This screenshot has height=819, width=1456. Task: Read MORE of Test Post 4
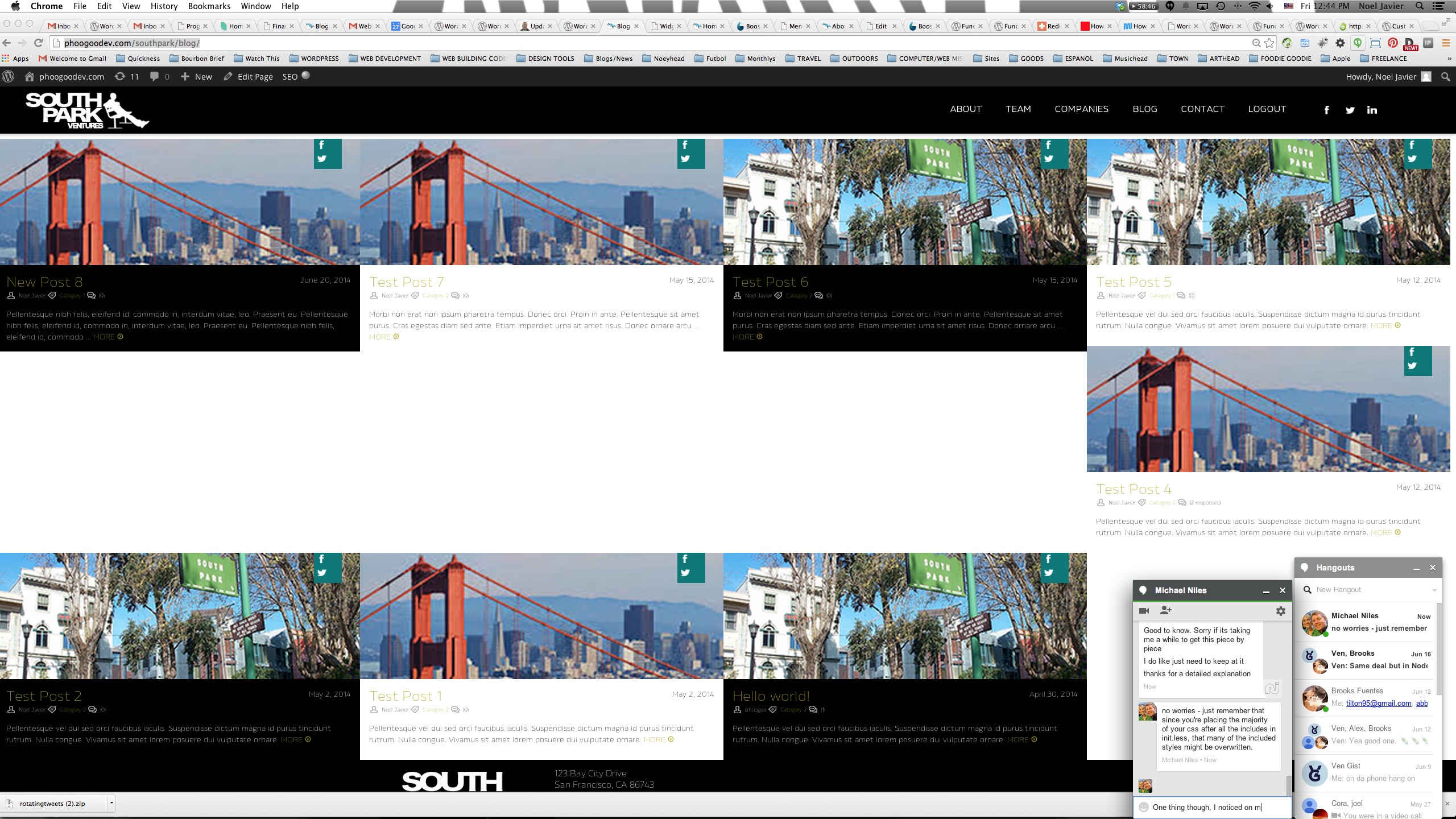(x=1381, y=532)
